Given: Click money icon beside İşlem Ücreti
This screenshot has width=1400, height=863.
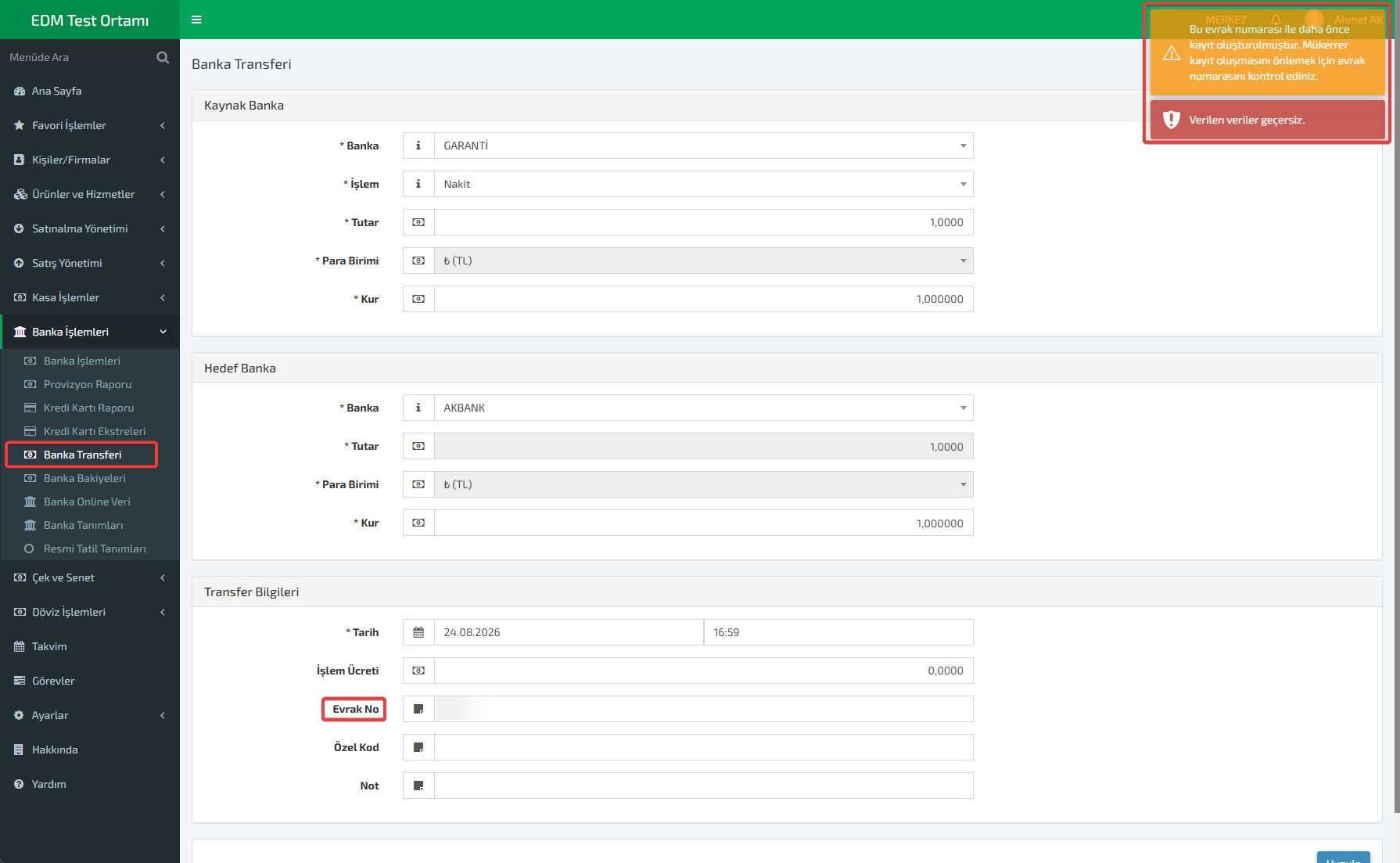Looking at the screenshot, I should point(418,671).
